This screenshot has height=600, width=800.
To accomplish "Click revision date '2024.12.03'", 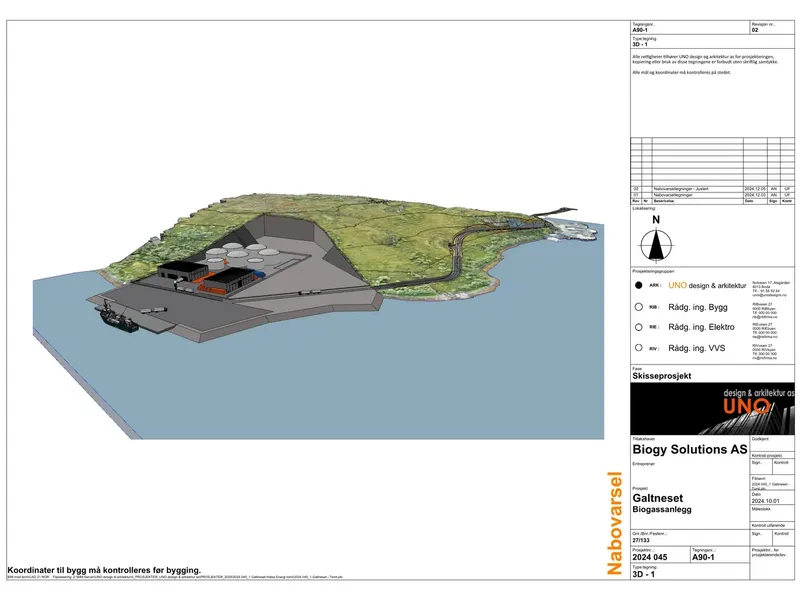I will (x=755, y=195).
